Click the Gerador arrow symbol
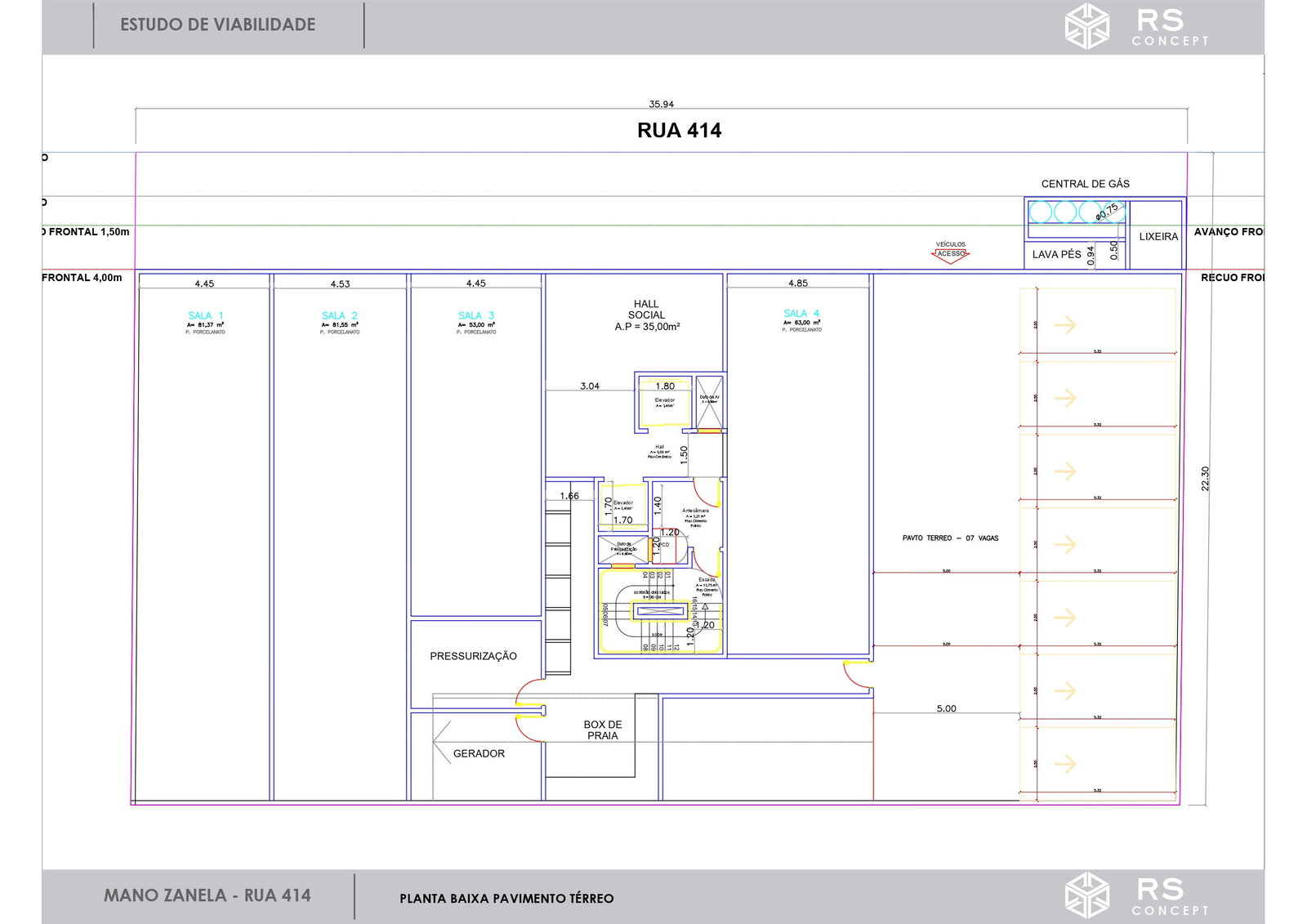This screenshot has height=924, width=1307. point(441,743)
